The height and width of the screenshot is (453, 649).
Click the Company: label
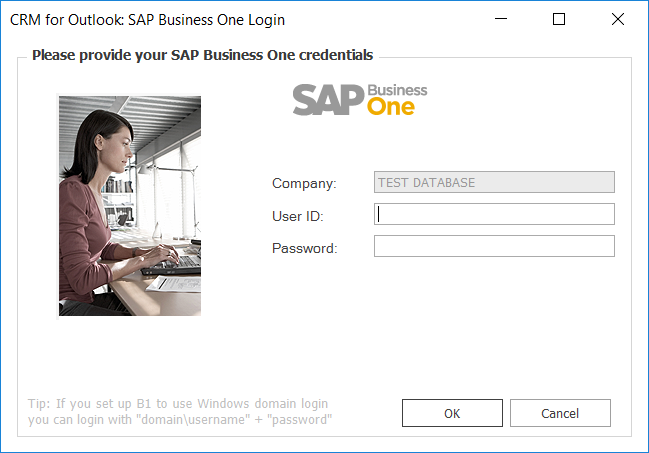pyautogui.click(x=304, y=183)
